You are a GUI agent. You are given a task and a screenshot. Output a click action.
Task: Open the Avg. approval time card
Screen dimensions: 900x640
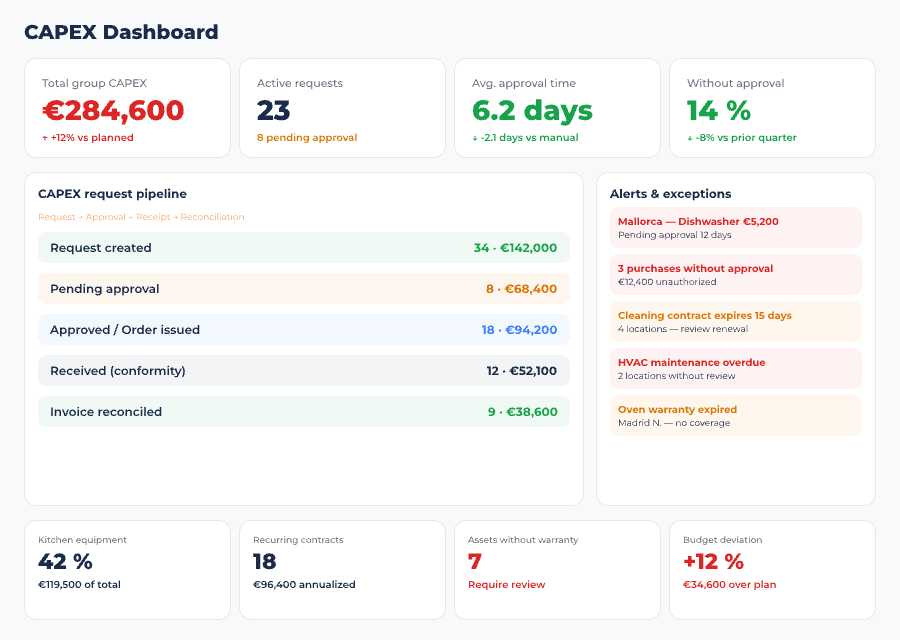557,108
